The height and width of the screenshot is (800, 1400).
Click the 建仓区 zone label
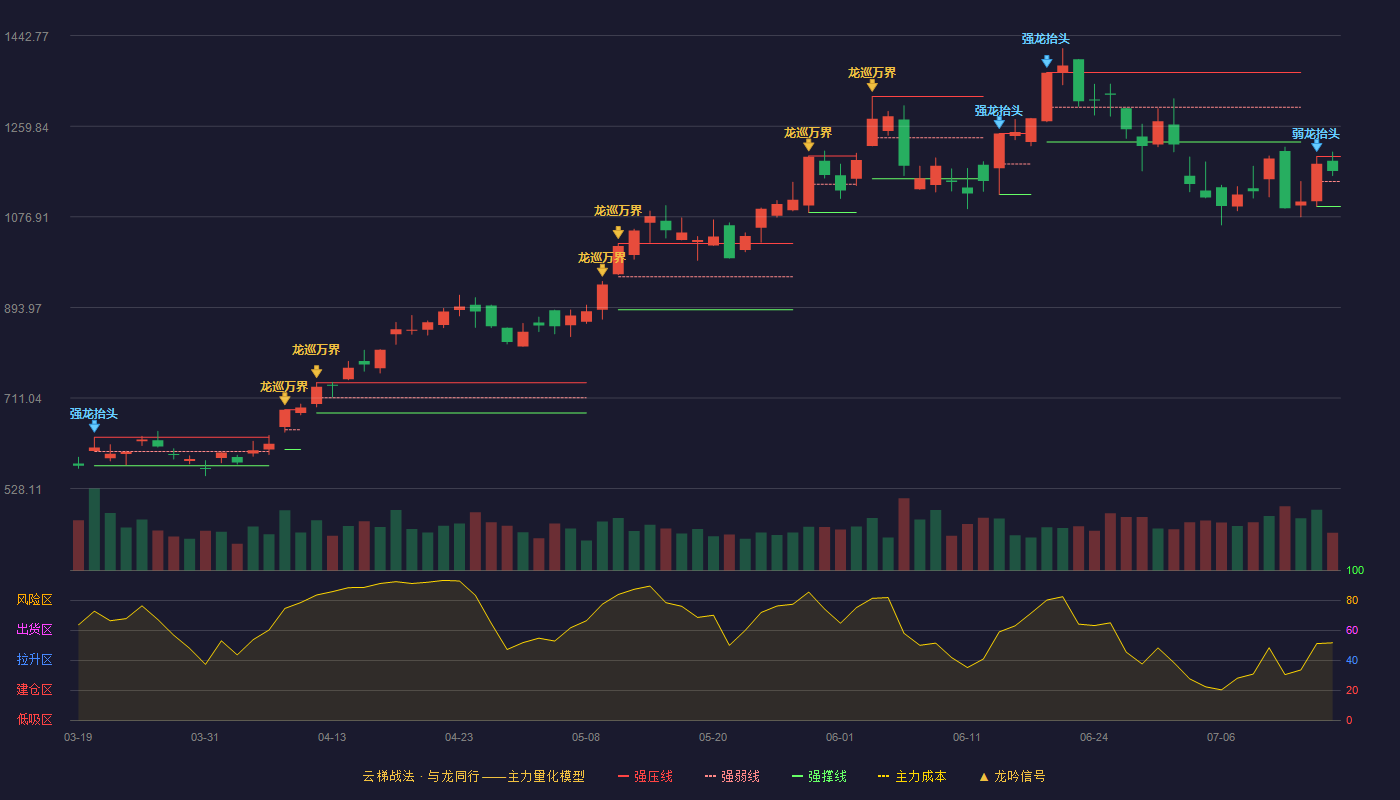click(34, 690)
